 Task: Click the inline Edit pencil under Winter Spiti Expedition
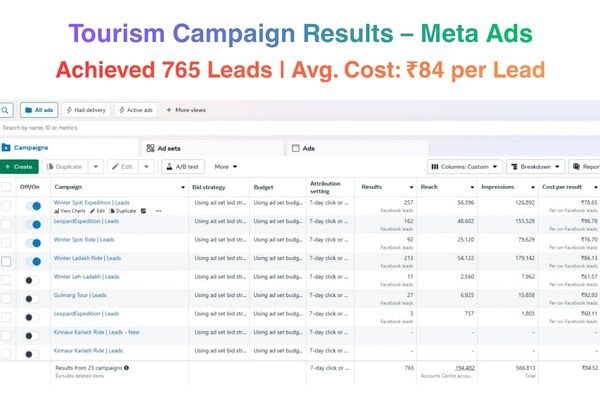click(97, 211)
